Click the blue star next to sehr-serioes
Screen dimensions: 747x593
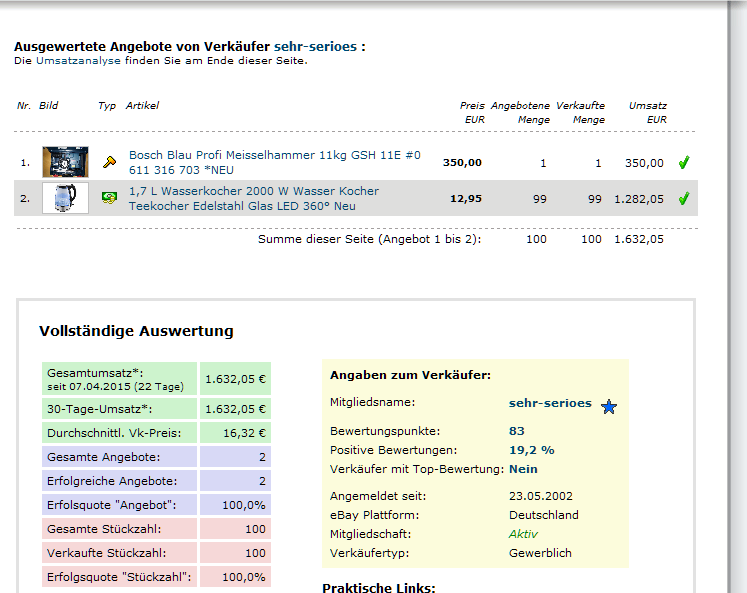click(609, 407)
